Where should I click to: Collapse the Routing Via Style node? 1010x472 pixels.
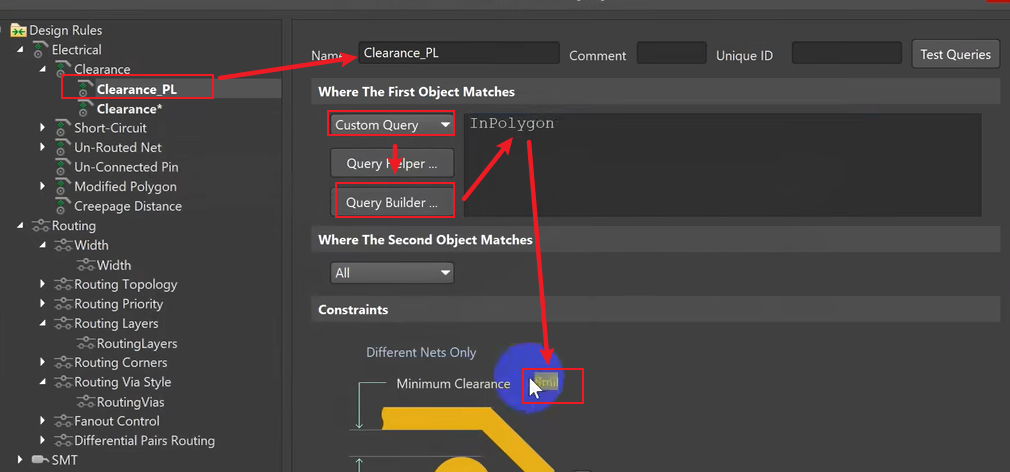click(43, 382)
